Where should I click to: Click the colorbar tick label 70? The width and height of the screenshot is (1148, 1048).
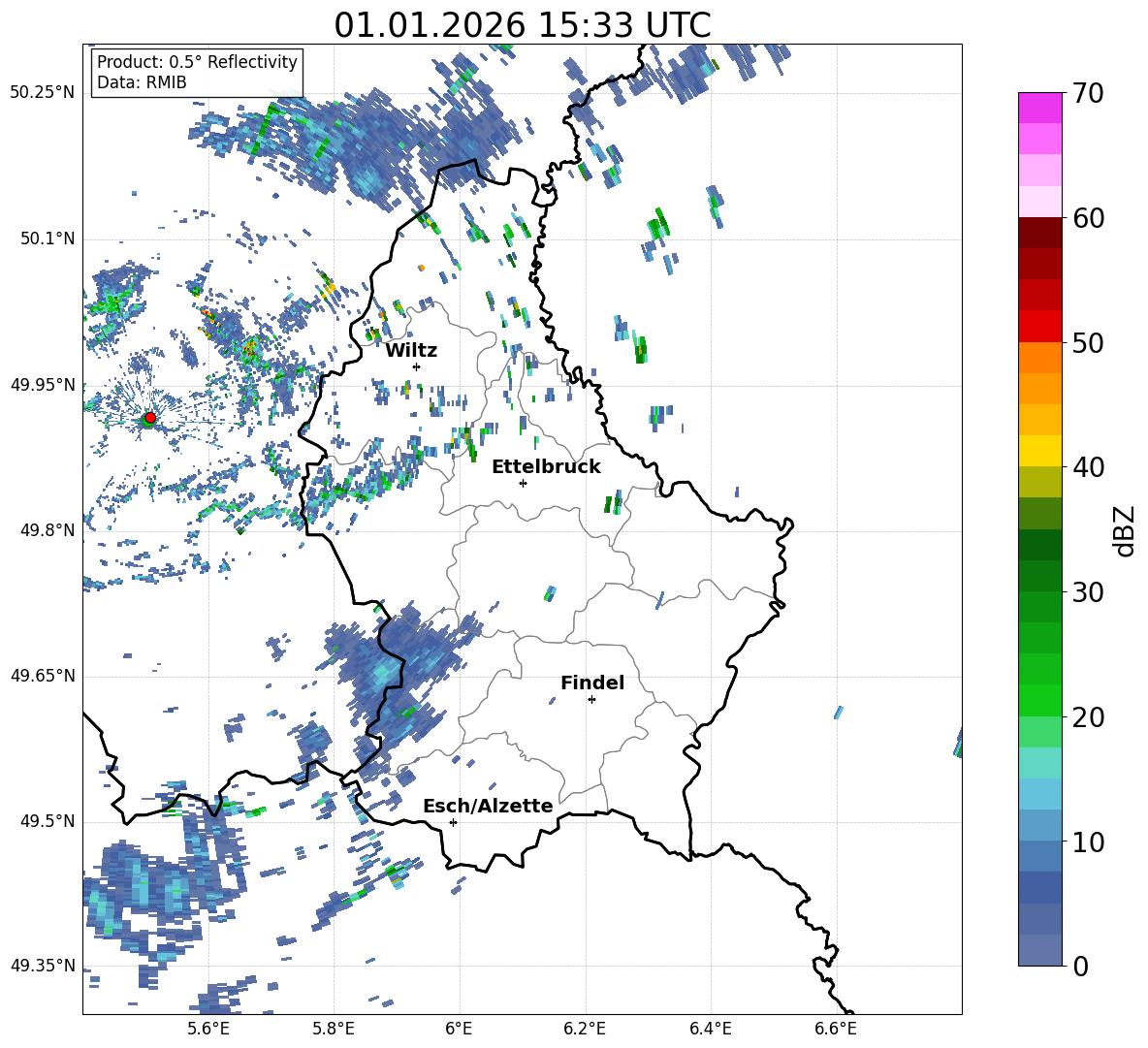point(1088,93)
